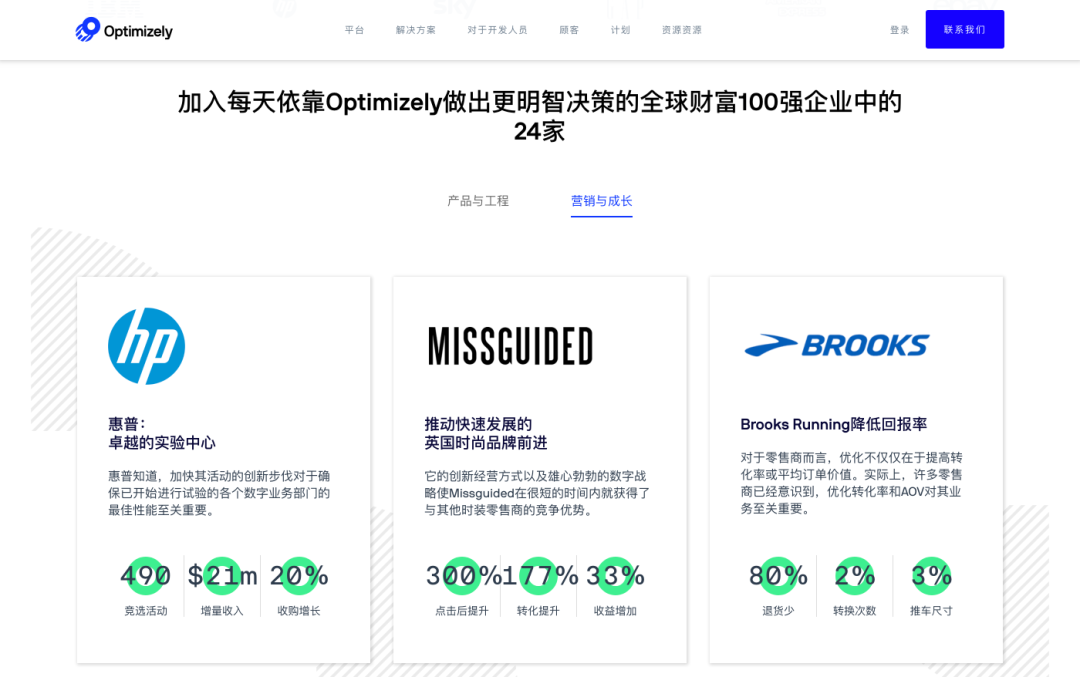Open the 惠普: 卓越的实验中心 heading
The image size is (1080, 677).
point(162,433)
